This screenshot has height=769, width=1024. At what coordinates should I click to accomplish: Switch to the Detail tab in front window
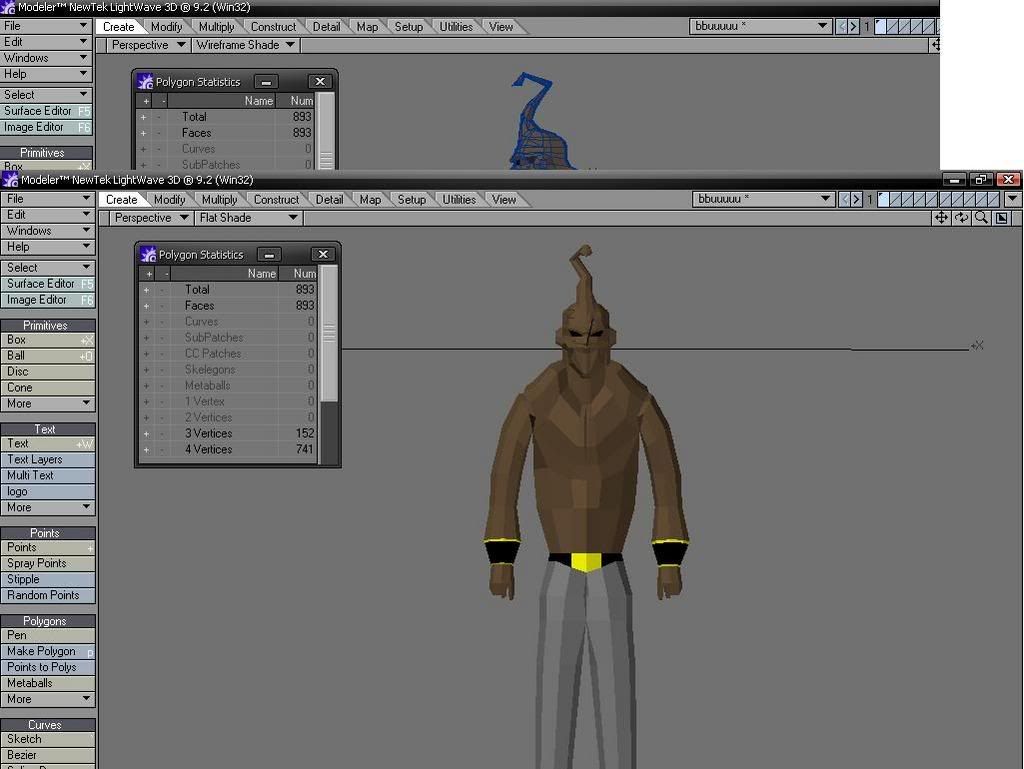329,200
